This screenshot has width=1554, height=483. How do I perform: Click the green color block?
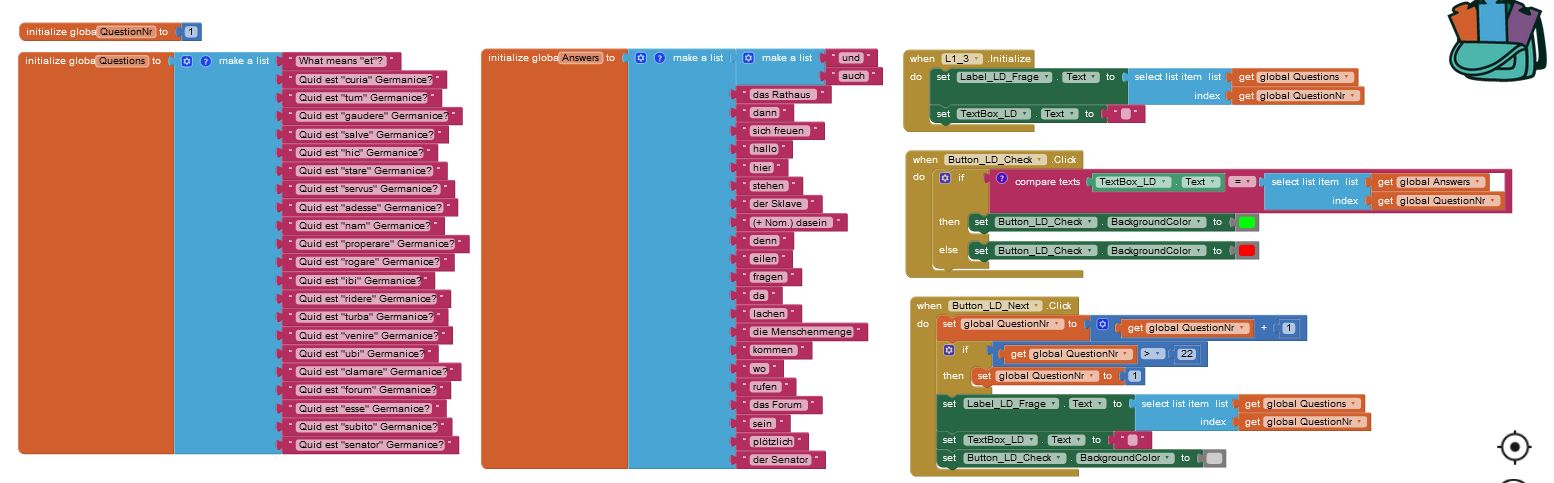[1247, 223]
